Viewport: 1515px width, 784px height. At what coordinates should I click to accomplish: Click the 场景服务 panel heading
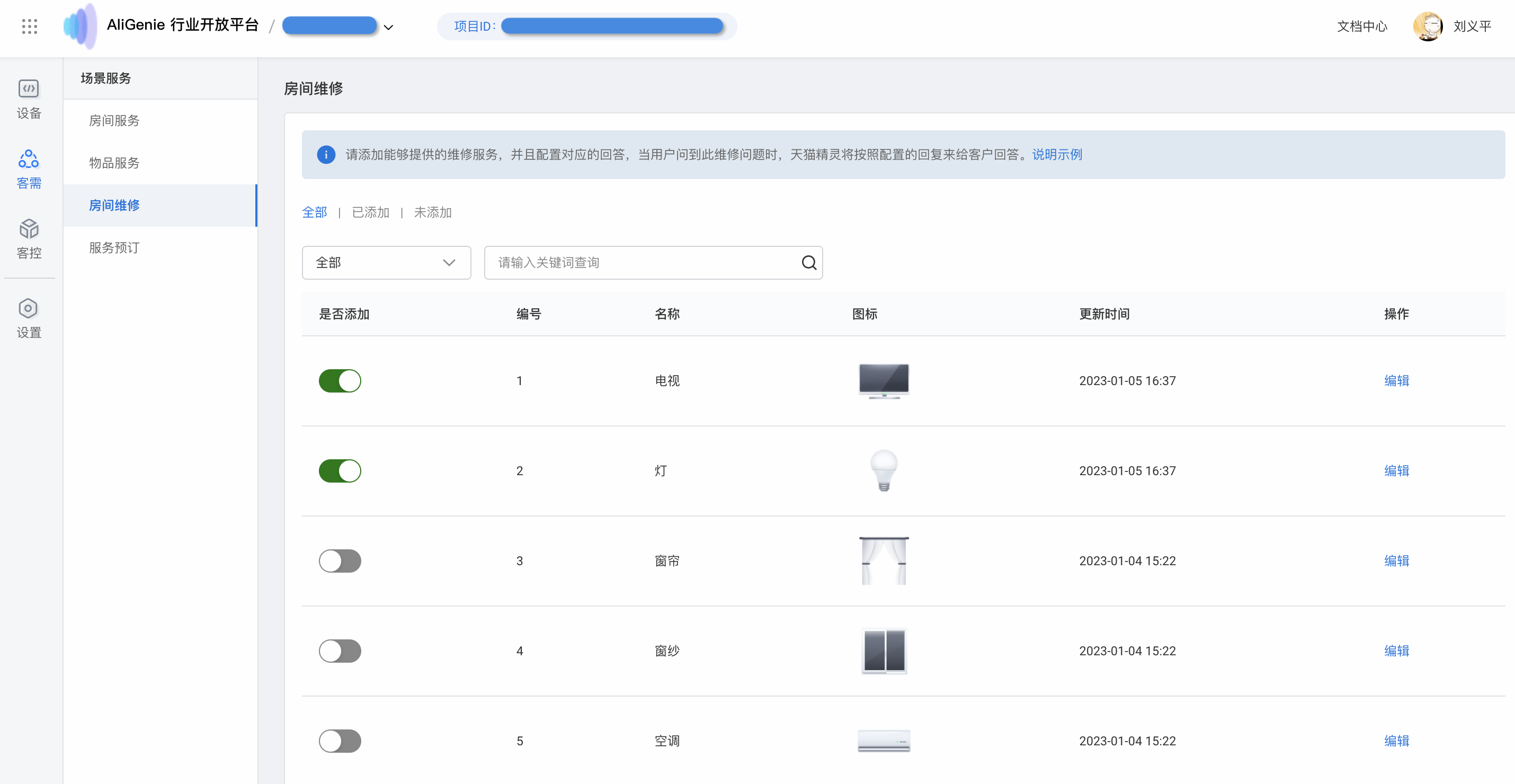point(106,78)
